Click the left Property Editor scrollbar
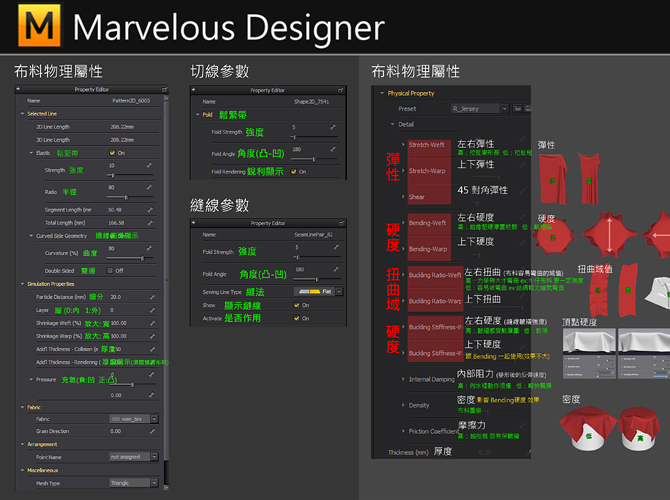The image size is (670, 500). pos(166,278)
